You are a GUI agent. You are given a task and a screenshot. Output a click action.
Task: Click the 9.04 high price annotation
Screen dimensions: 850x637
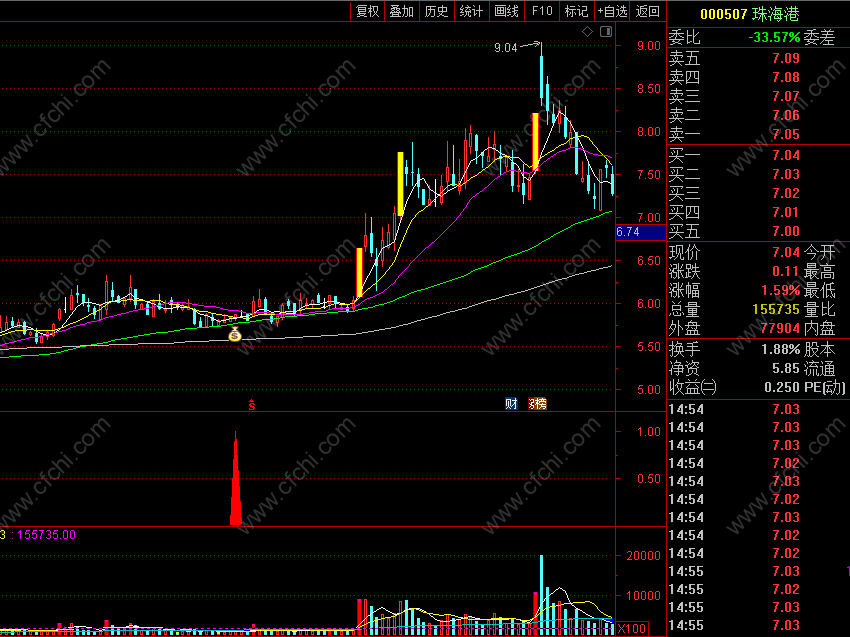click(506, 48)
